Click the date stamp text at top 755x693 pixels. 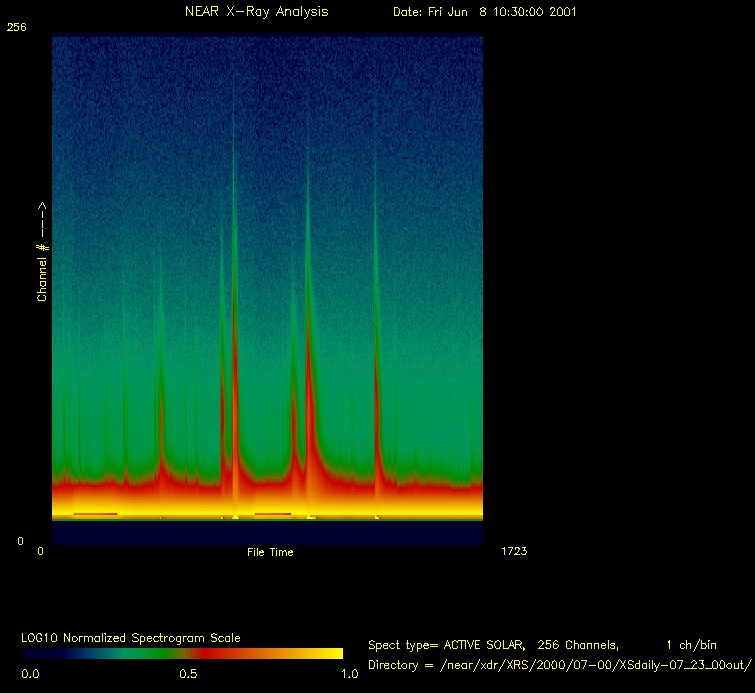pyautogui.click(x=484, y=12)
